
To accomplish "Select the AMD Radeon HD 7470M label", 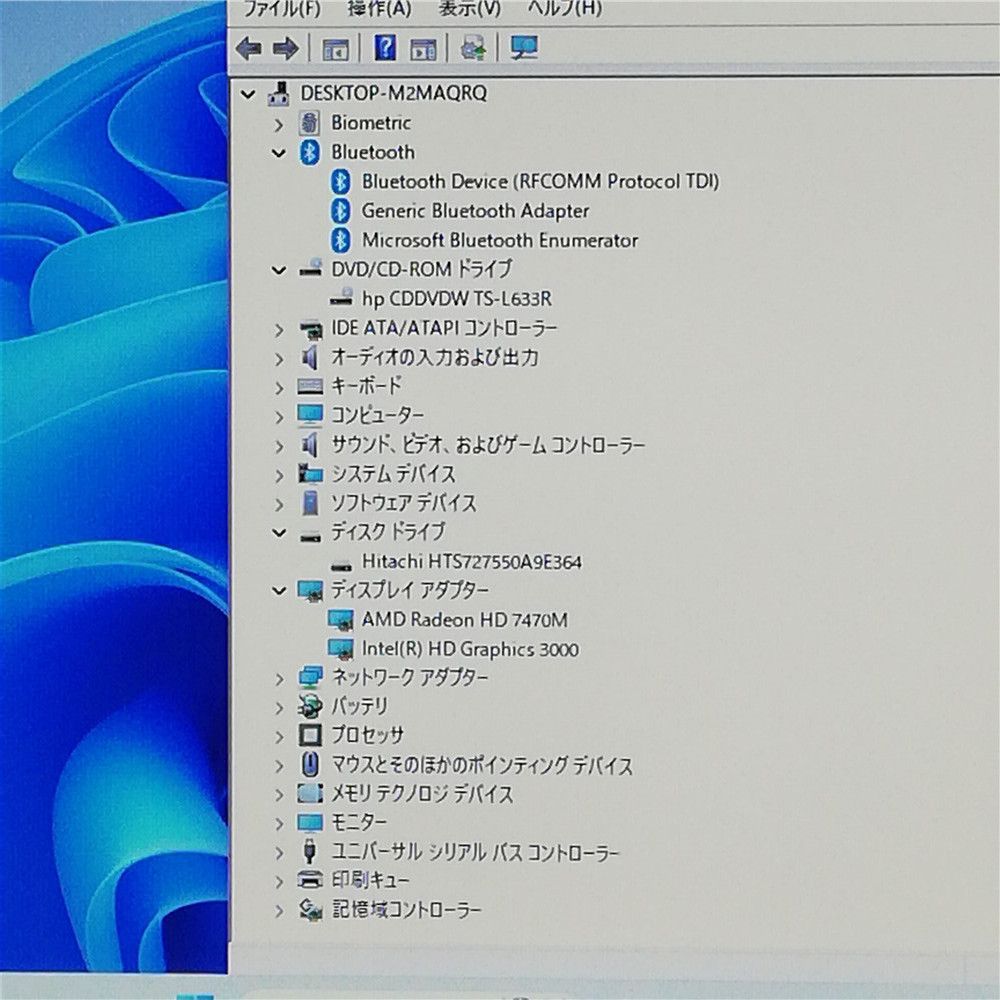I will [x=464, y=620].
